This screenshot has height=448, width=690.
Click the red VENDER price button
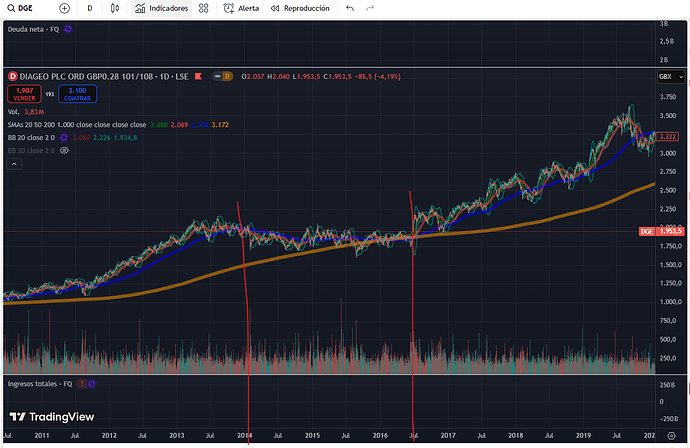coord(23,93)
